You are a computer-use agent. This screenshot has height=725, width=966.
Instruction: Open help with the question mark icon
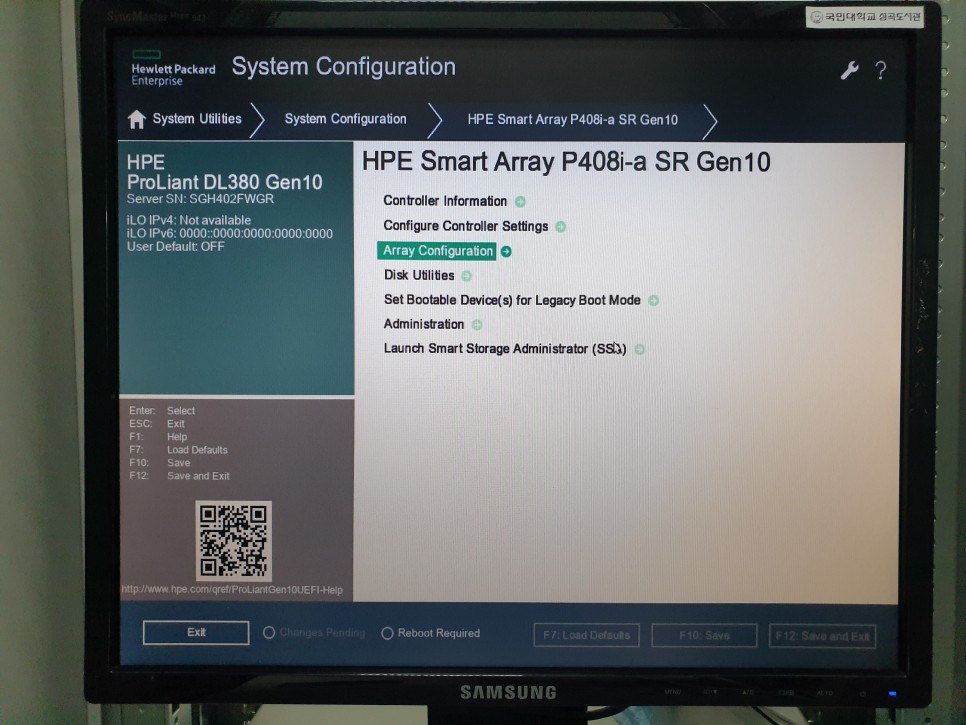pos(881,70)
